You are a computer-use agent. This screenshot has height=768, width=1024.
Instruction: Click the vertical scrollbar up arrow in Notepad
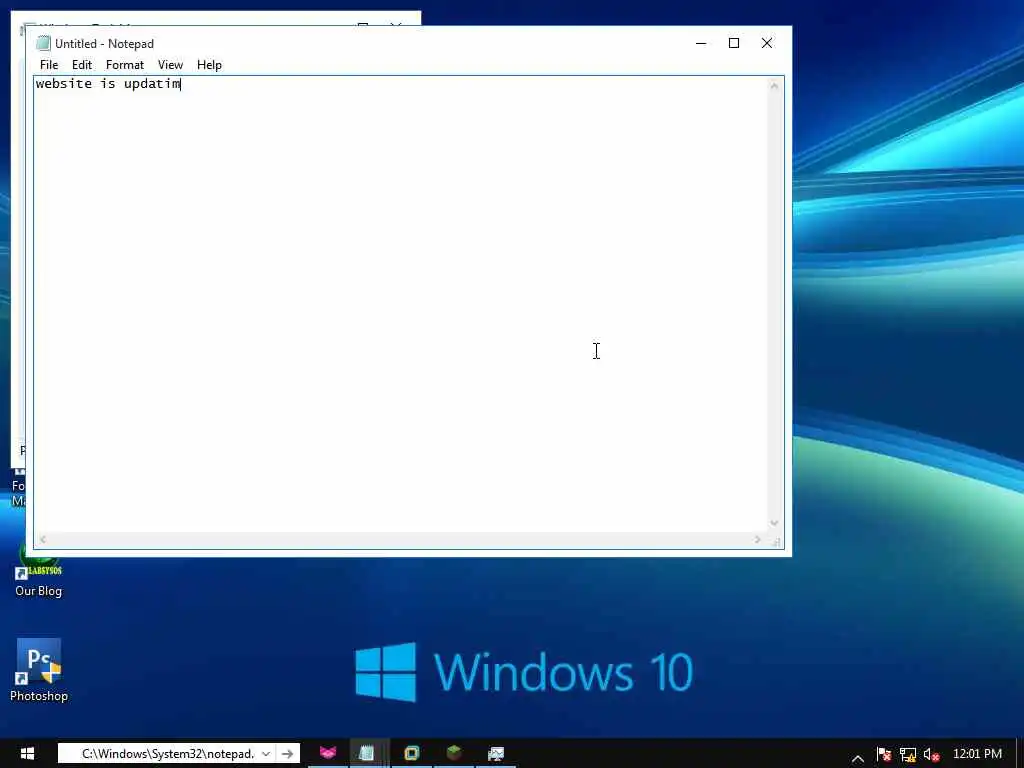pos(775,86)
